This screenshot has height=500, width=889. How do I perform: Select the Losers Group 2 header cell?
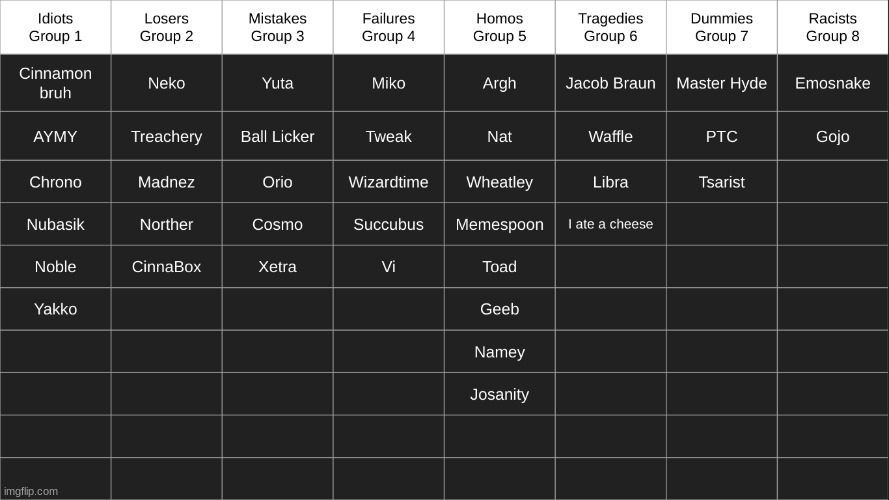click(166, 27)
